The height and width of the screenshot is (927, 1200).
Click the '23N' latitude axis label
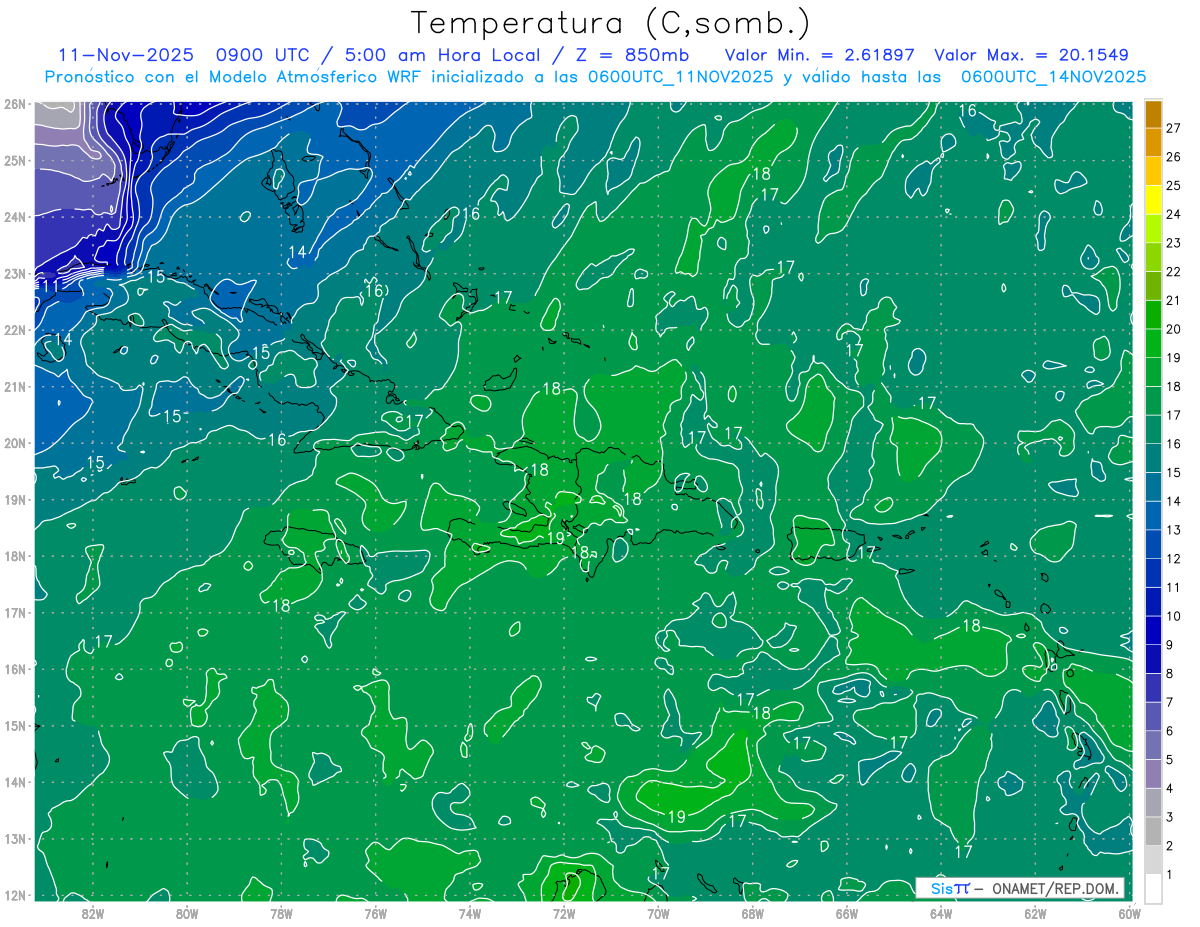14,273
